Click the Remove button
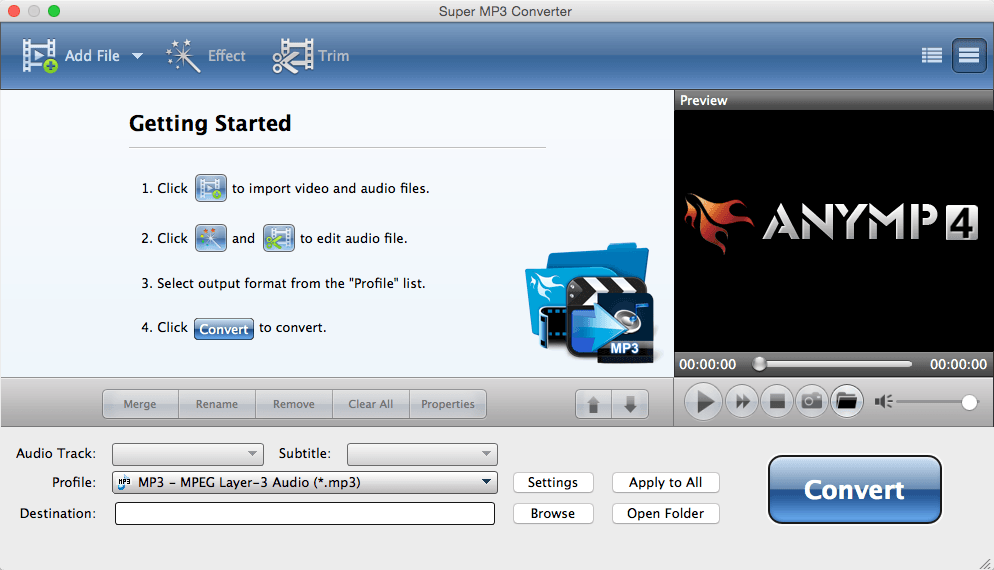Viewport: 994px width, 570px height. [x=294, y=404]
